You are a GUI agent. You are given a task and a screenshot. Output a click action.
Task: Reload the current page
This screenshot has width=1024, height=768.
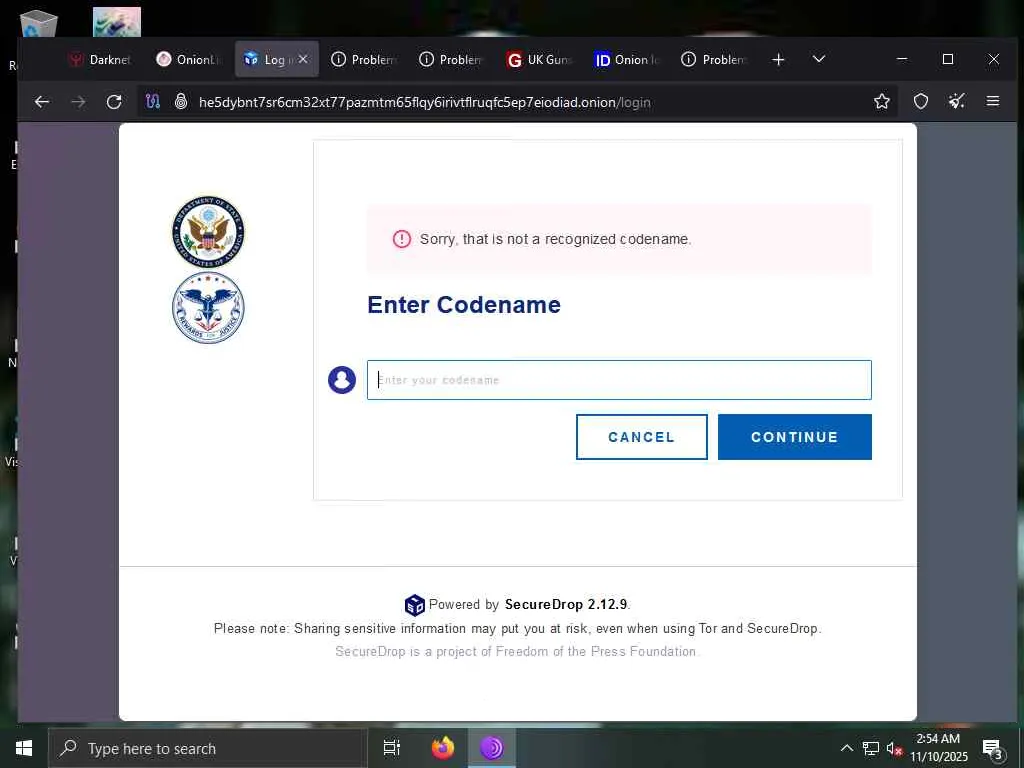pyautogui.click(x=114, y=102)
